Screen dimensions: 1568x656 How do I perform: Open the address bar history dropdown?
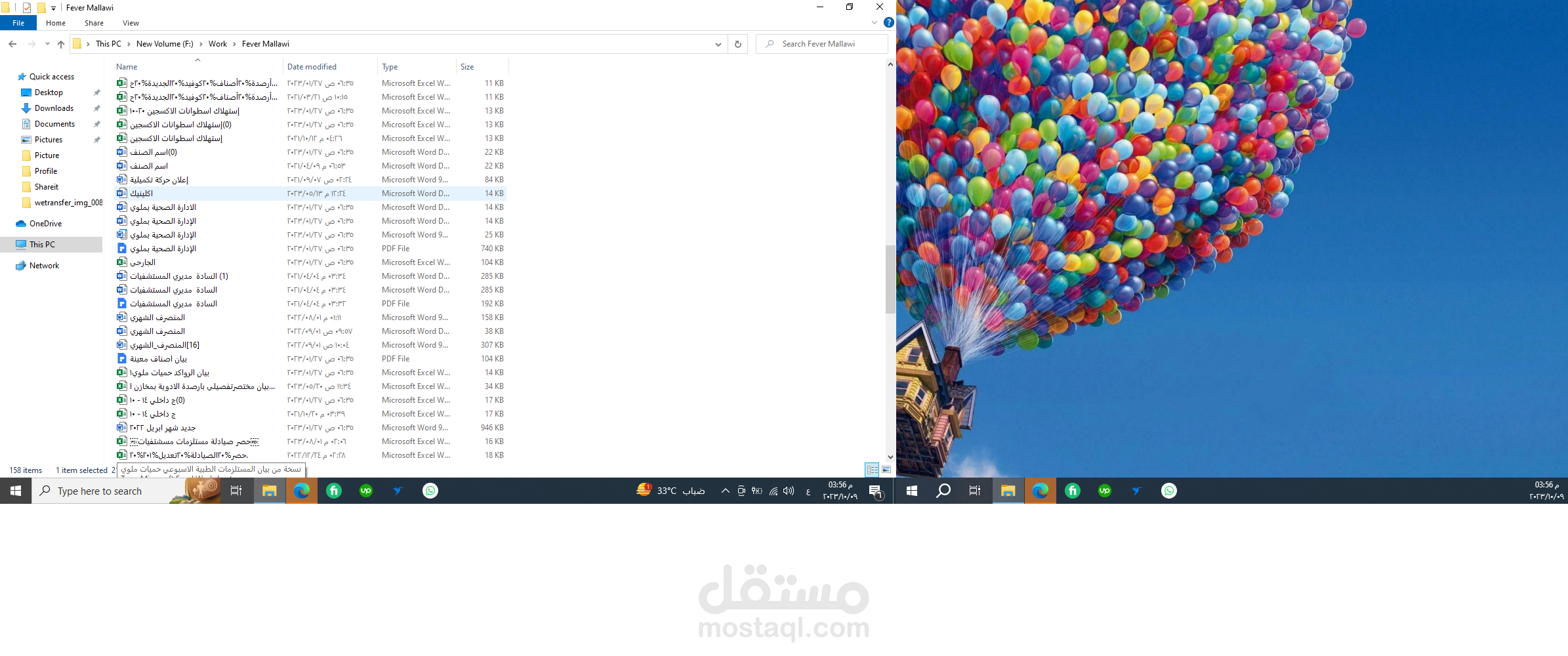pos(718,44)
